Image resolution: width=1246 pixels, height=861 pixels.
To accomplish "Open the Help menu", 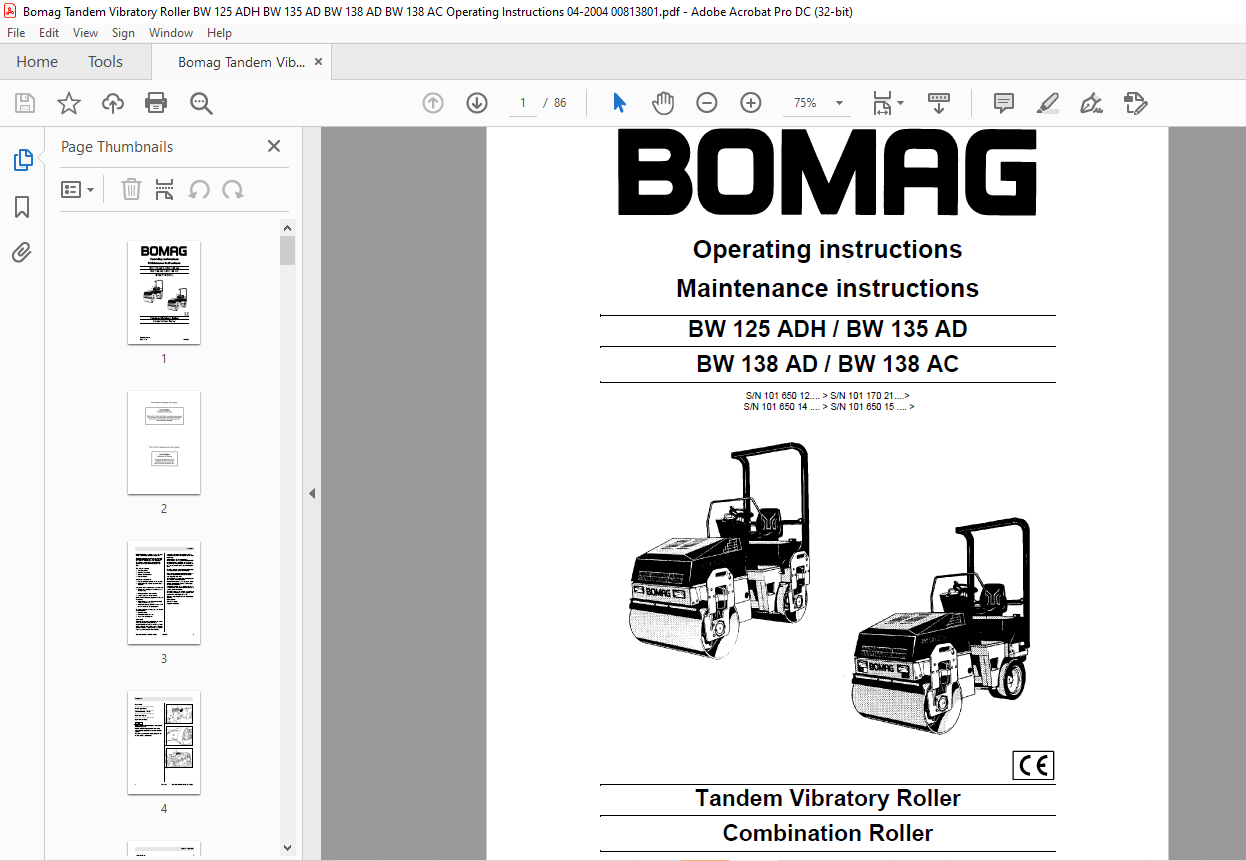I will coord(219,33).
